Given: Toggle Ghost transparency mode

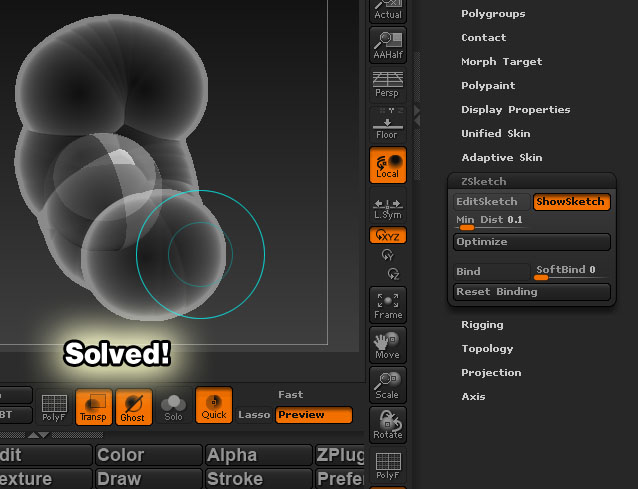Looking at the screenshot, I should pyautogui.click(x=133, y=407).
